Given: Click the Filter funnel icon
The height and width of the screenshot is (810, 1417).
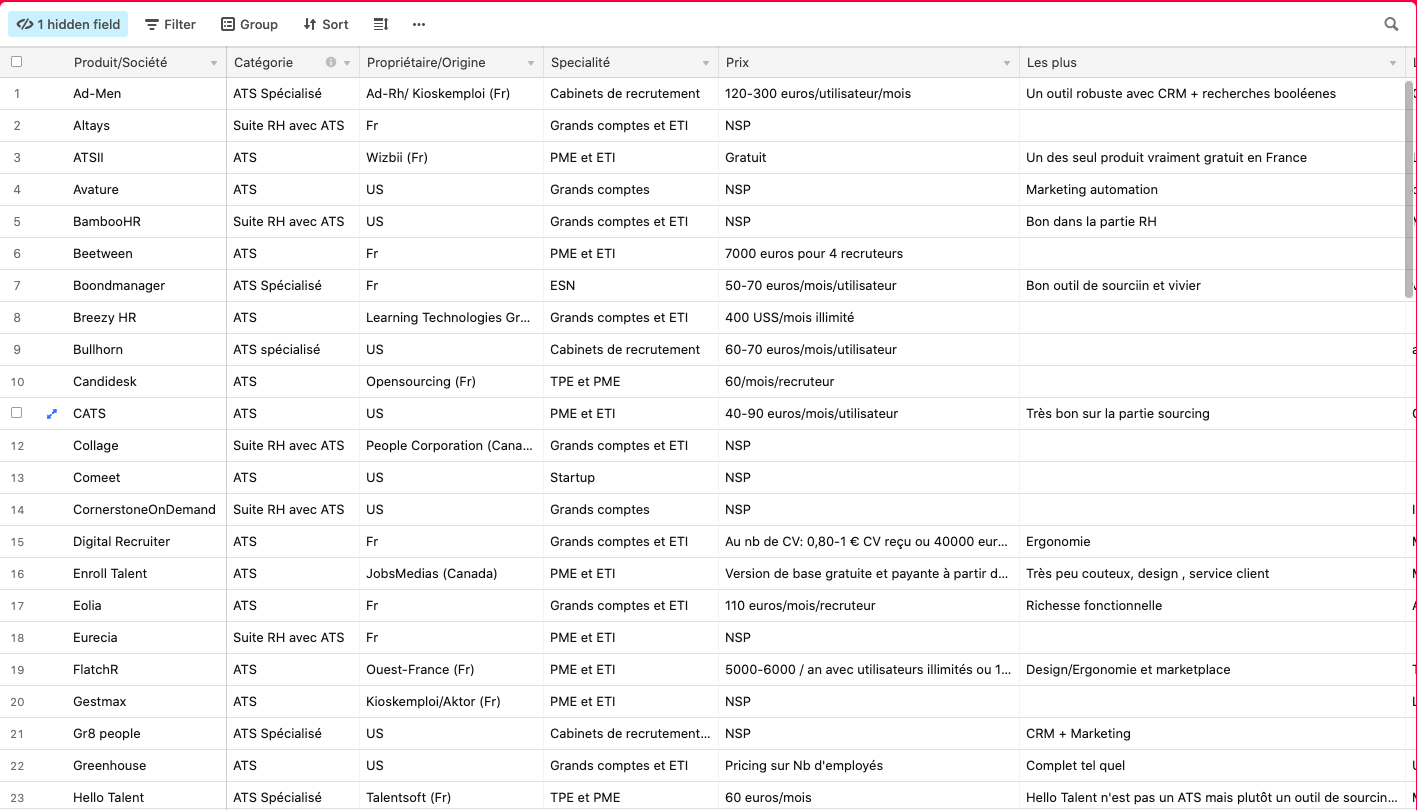Looking at the screenshot, I should point(152,24).
